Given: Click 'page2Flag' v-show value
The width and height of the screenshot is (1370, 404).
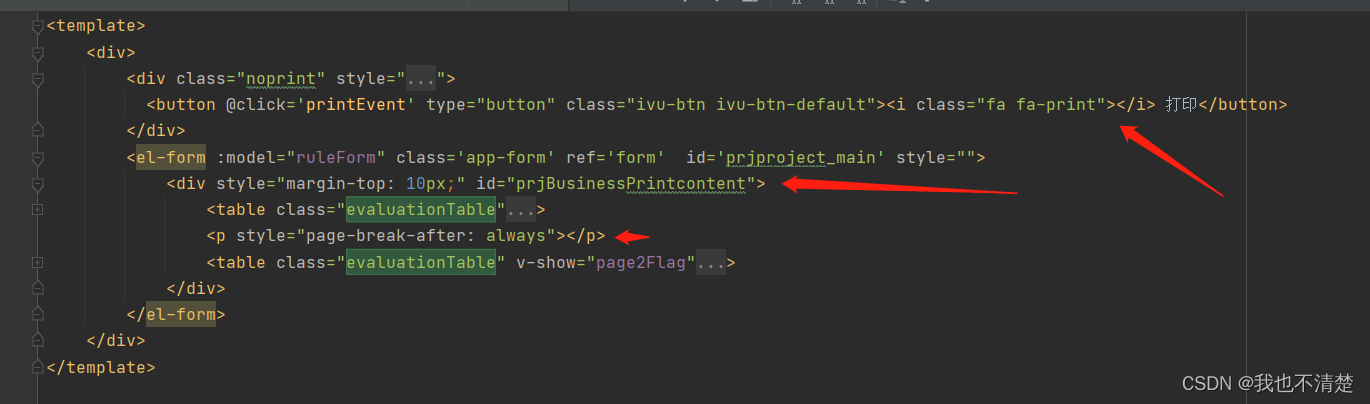Looking at the screenshot, I should (641, 263).
